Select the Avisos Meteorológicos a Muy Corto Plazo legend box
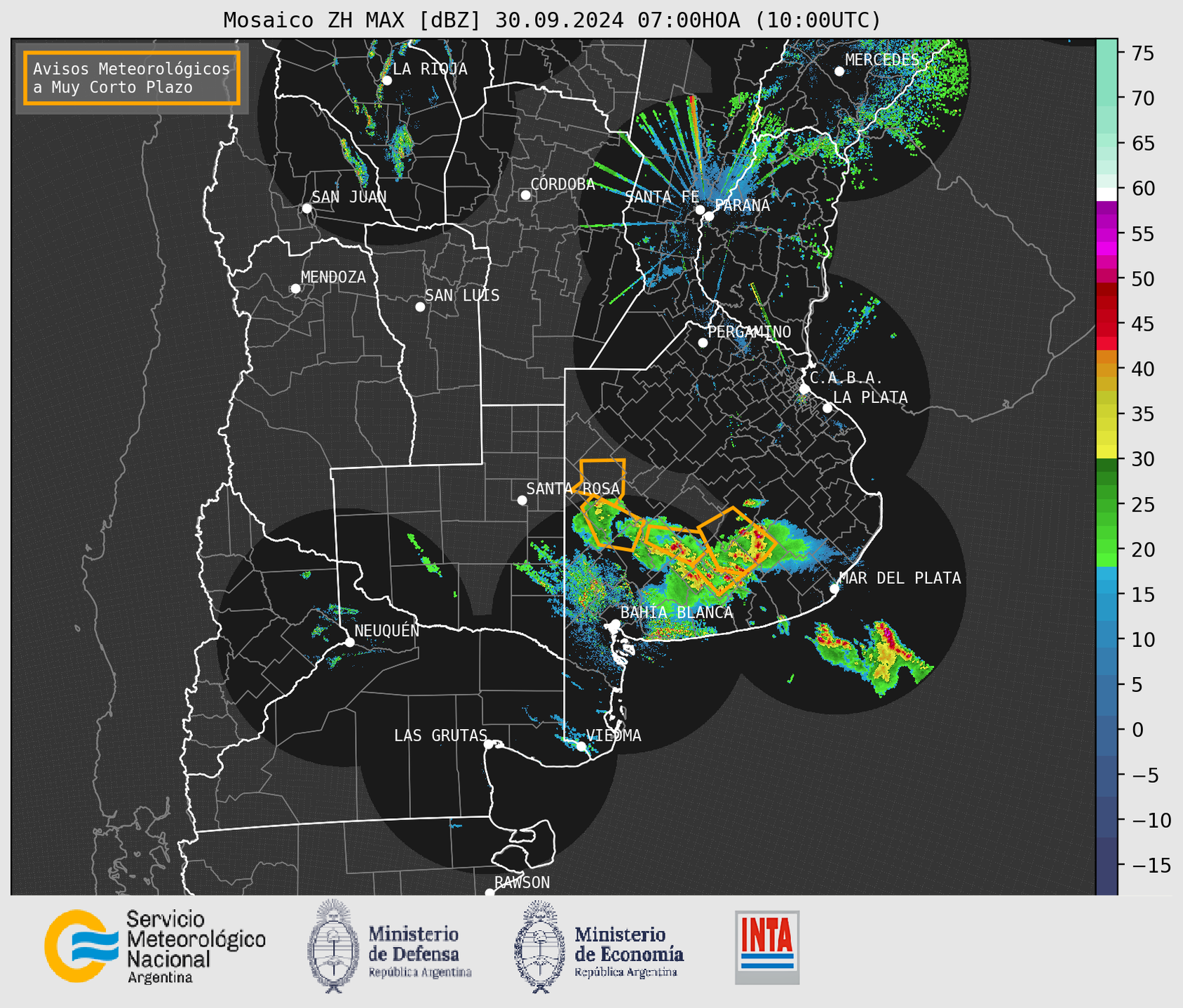Image resolution: width=1183 pixels, height=1008 pixels. click(x=132, y=78)
